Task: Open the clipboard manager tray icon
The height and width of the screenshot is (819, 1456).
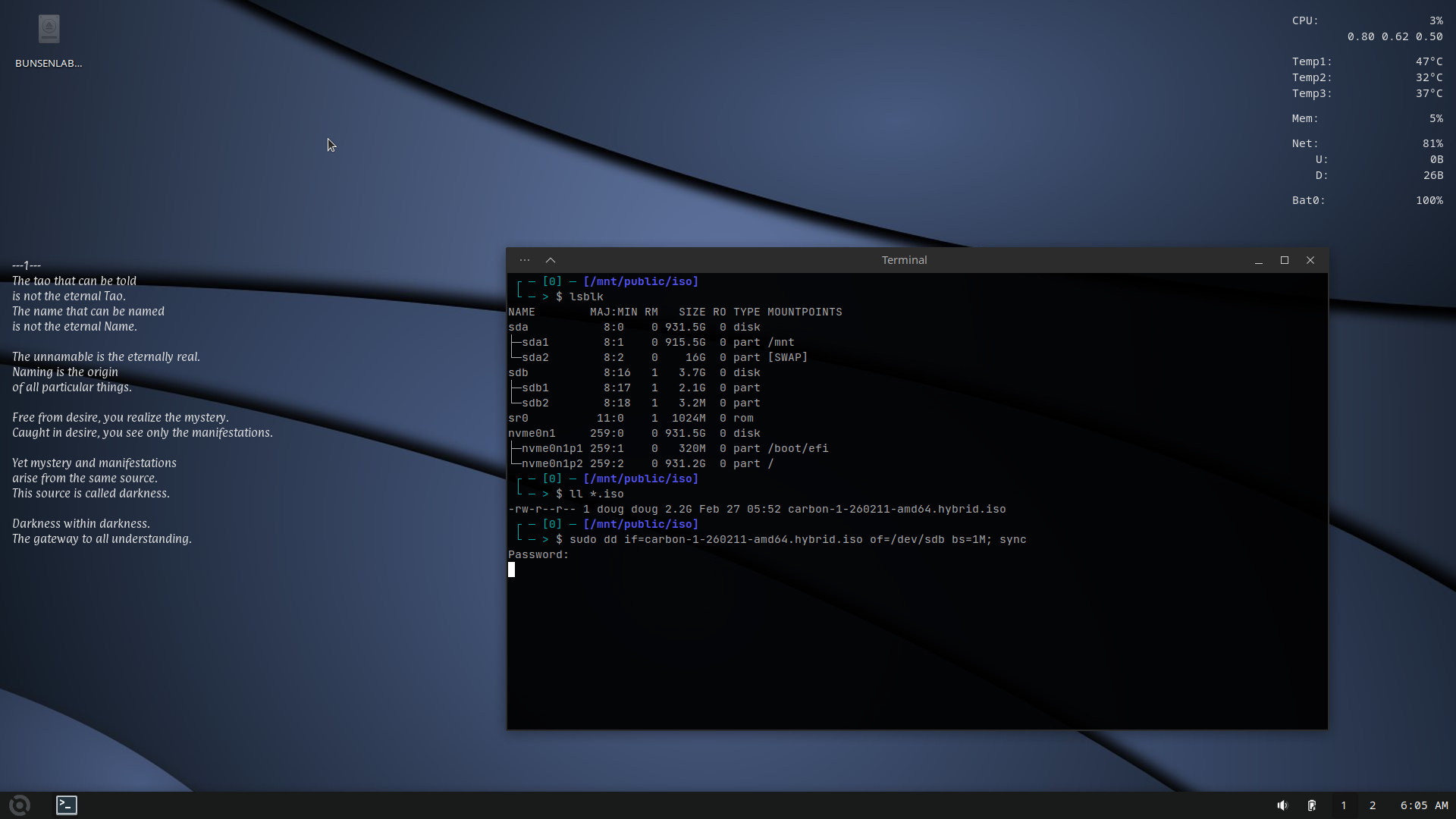Action: pos(1311,805)
